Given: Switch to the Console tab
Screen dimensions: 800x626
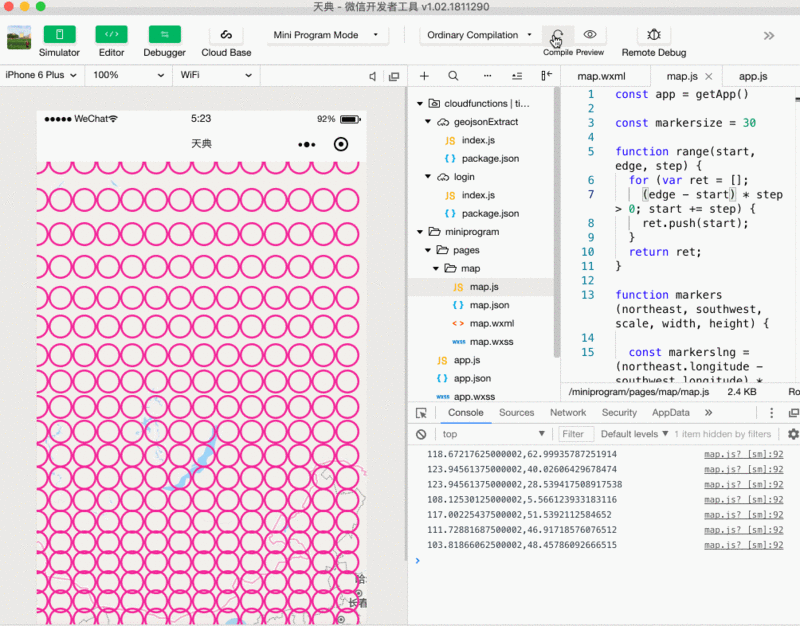Looking at the screenshot, I should 465,413.
